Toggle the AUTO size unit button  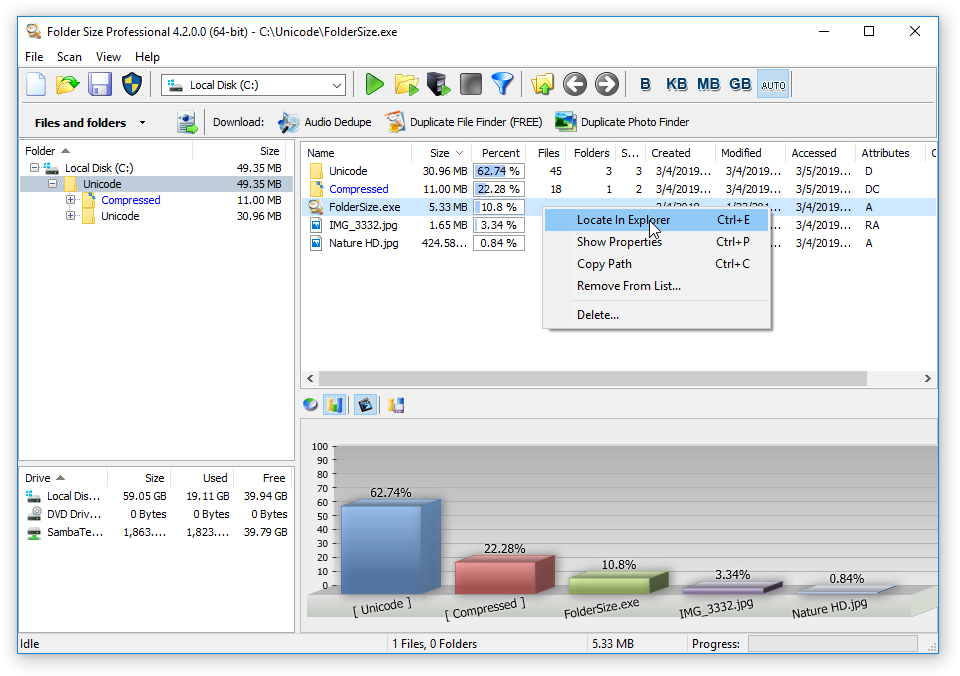click(x=773, y=85)
